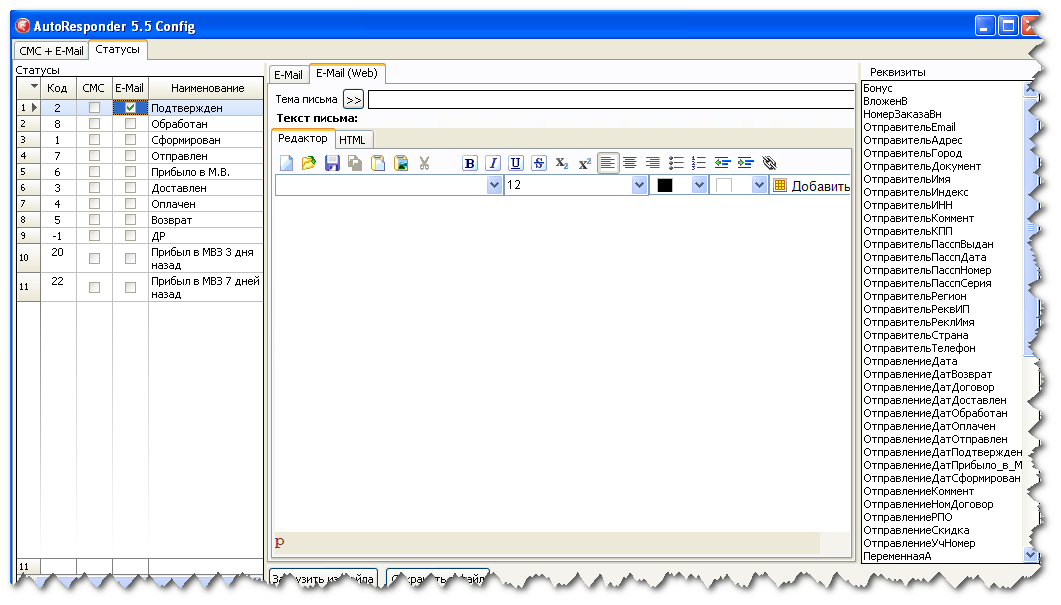Image resolution: width=1061 pixels, height=605 pixels.
Task: Click the Загрузить из файла button
Action: [x=323, y=579]
